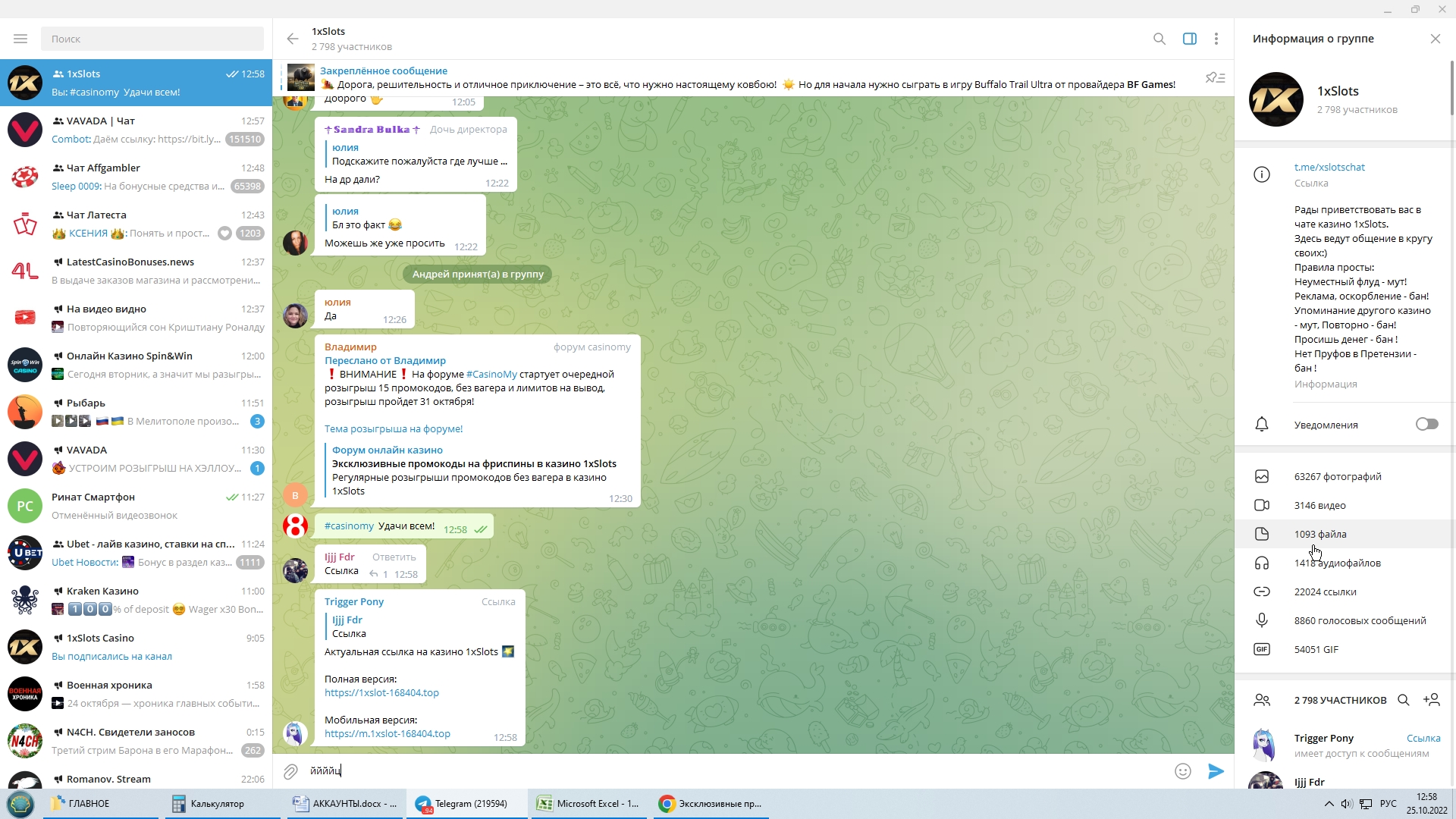Open Форум онлайн казино link preview
The width and height of the screenshot is (1456, 819).
click(x=387, y=450)
